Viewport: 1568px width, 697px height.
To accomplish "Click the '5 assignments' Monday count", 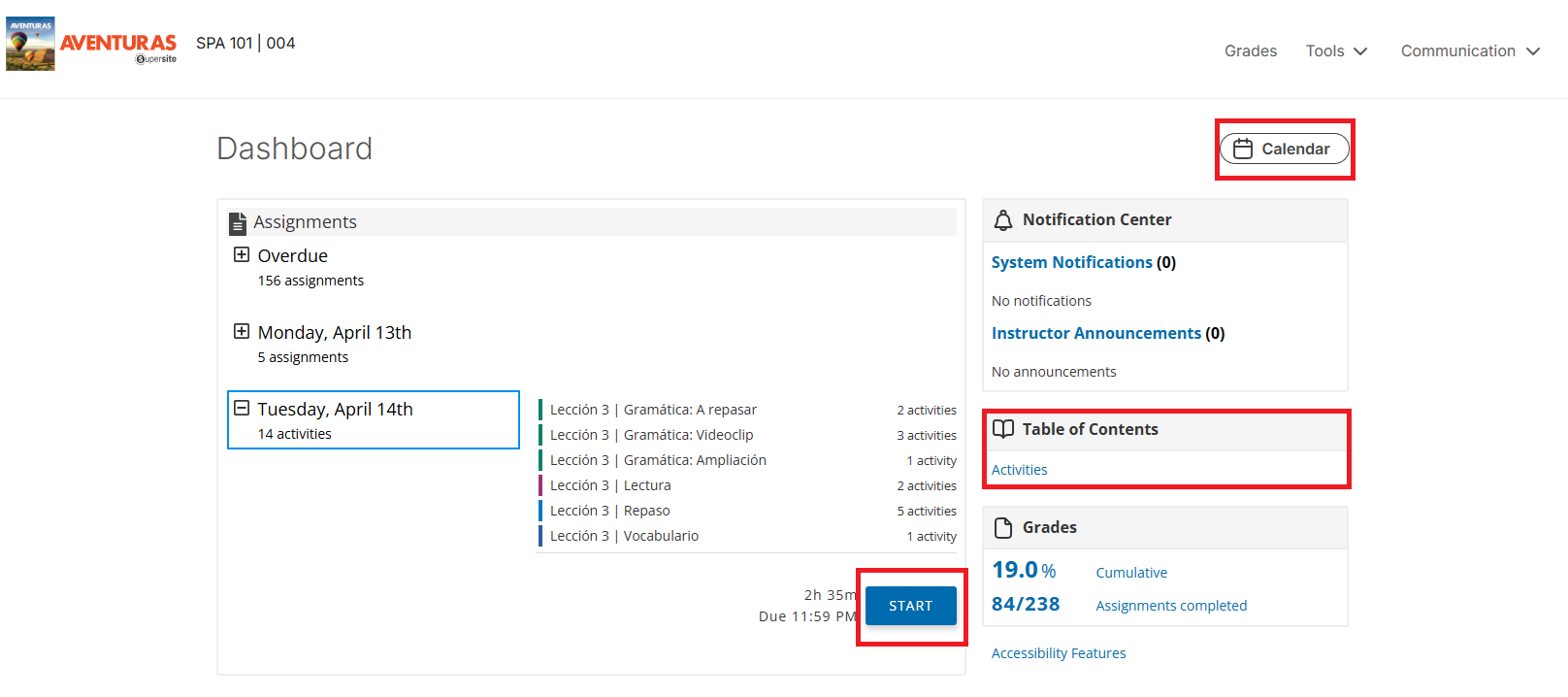I will pyautogui.click(x=303, y=357).
